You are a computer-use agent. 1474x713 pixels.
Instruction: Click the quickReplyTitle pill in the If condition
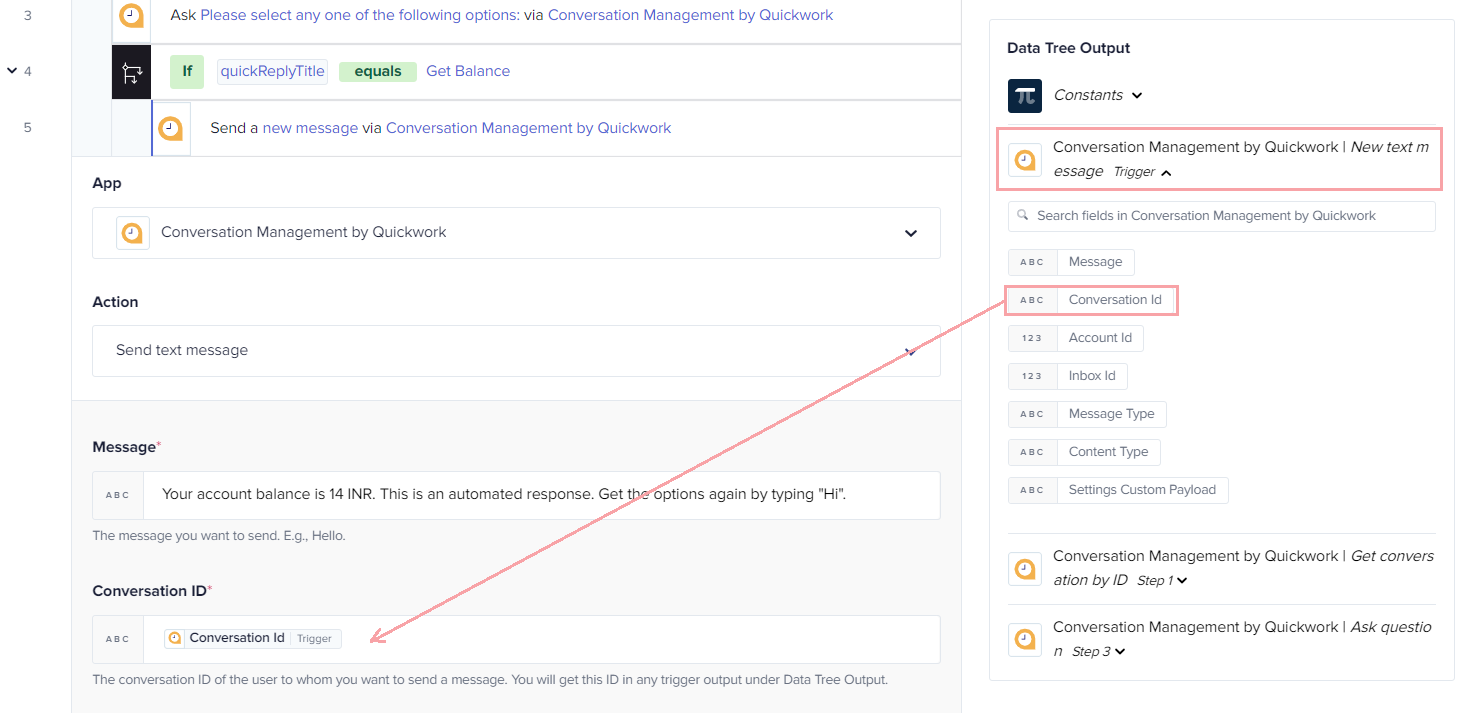272,71
